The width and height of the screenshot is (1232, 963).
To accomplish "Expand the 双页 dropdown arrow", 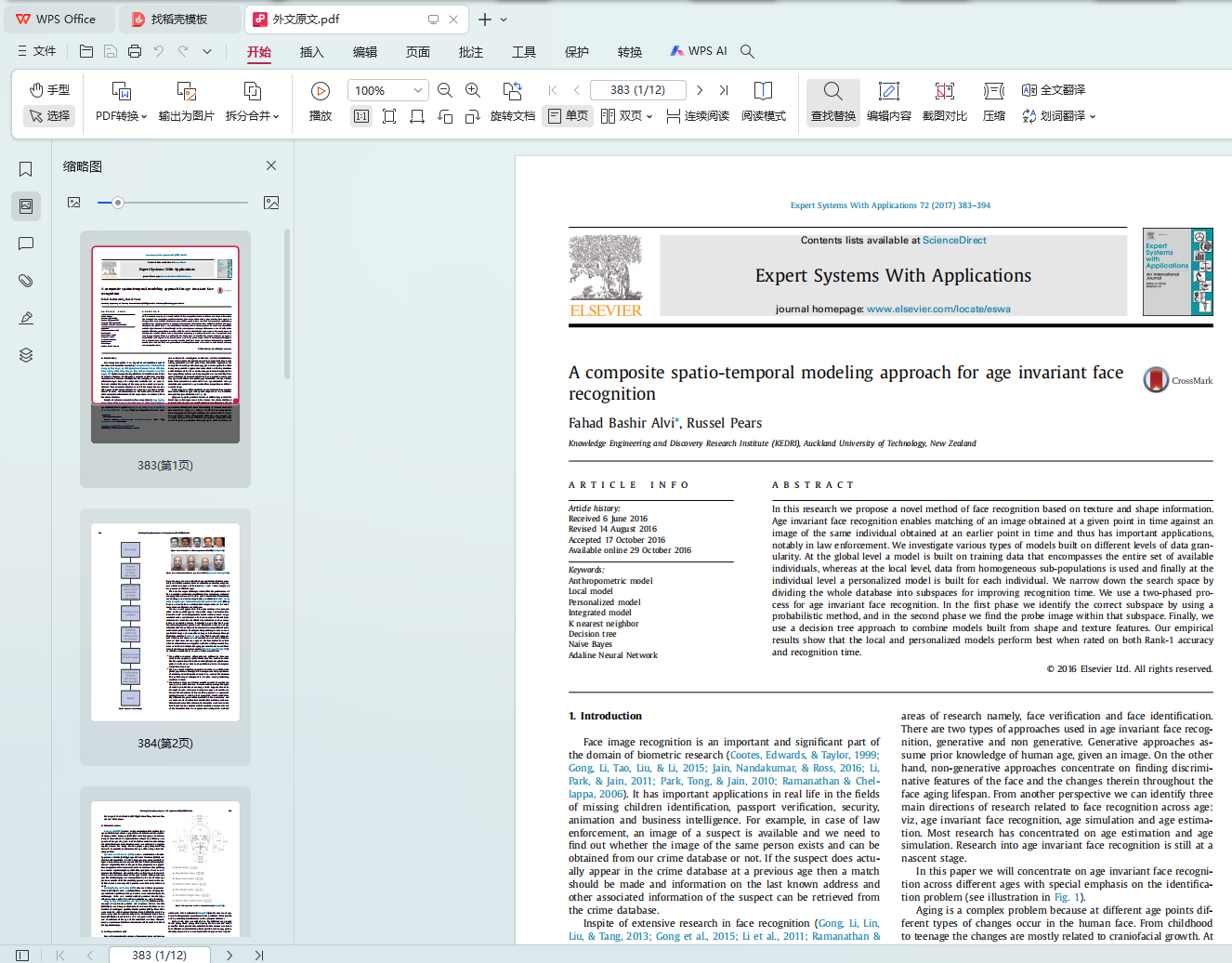I will pos(649,116).
